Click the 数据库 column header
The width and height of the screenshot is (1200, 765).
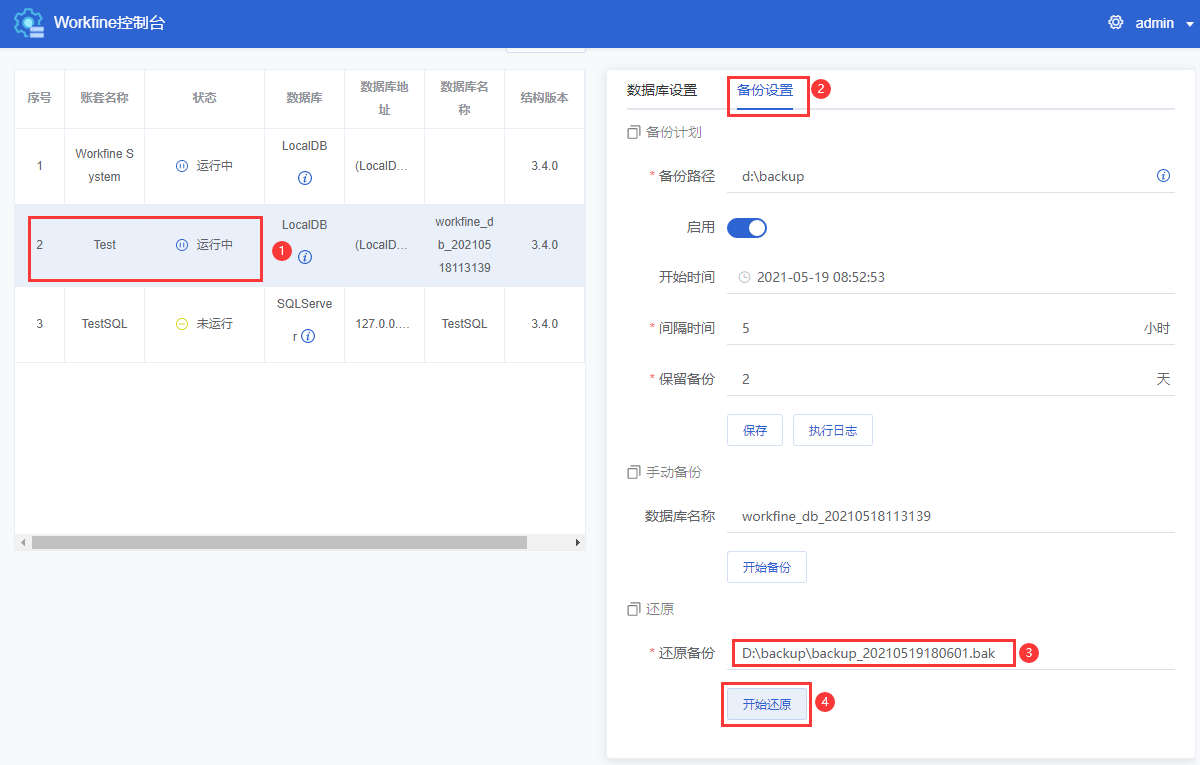pyautogui.click(x=305, y=98)
